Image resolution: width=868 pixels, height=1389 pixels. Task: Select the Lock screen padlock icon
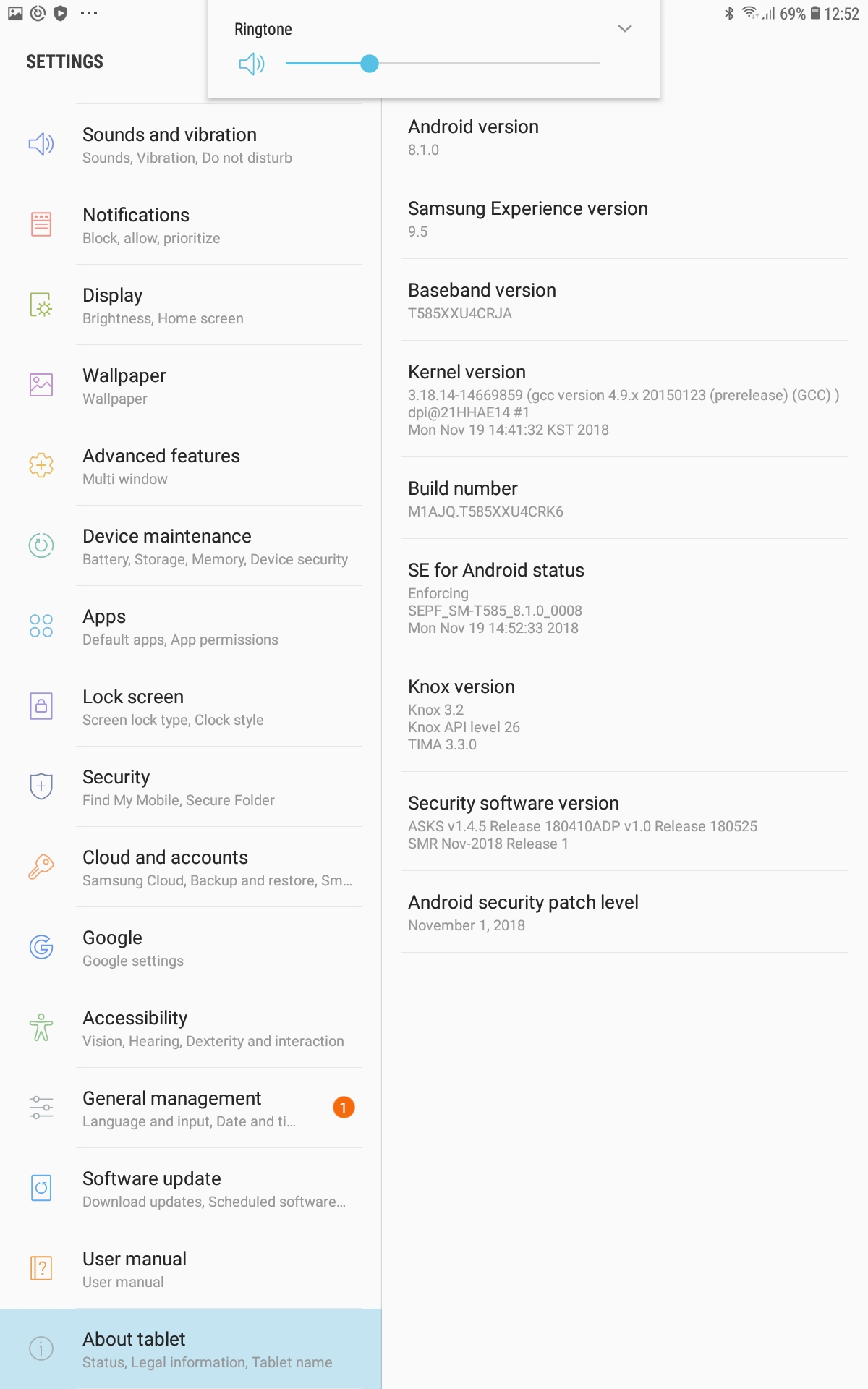pos(41,706)
